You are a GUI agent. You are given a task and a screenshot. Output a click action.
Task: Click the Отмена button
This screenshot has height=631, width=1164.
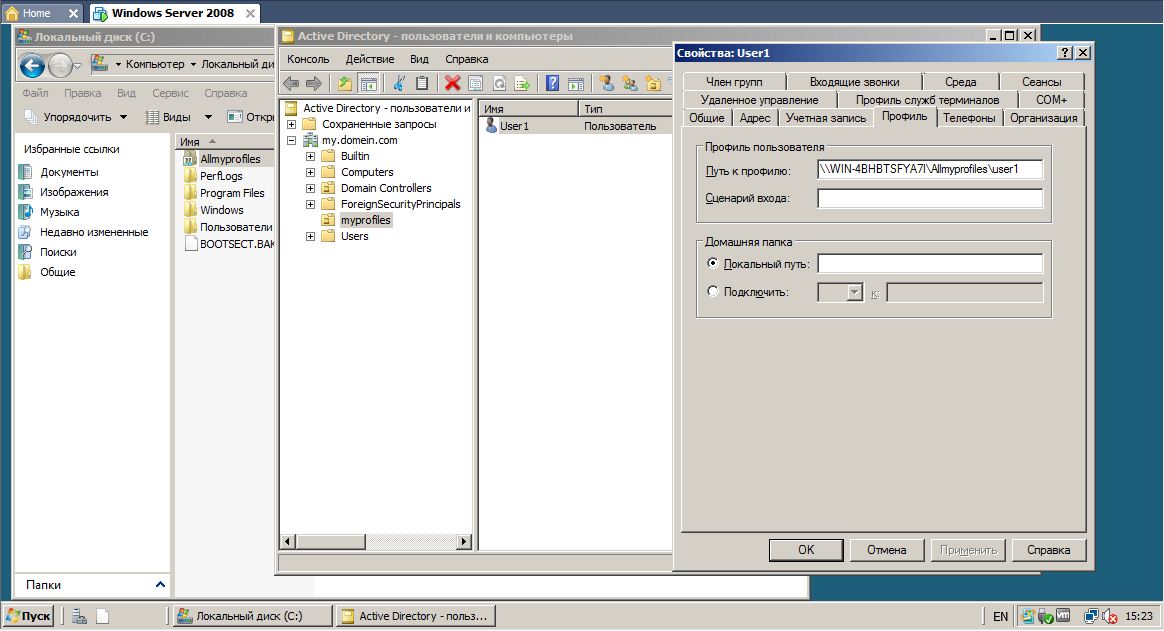click(886, 550)
